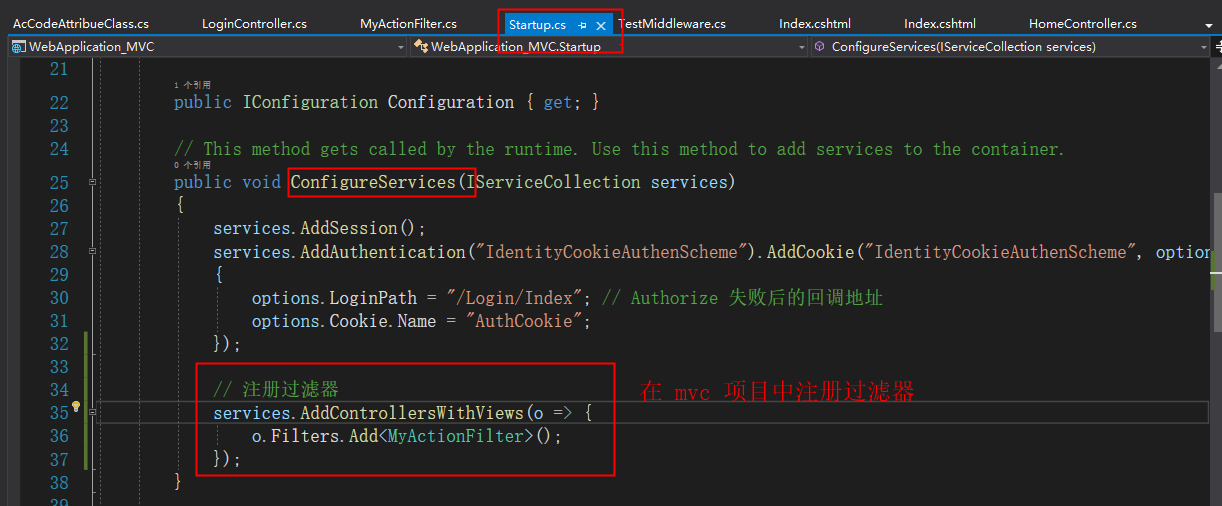Click the AddControllersWithViews method call

[x=412, y=412]
